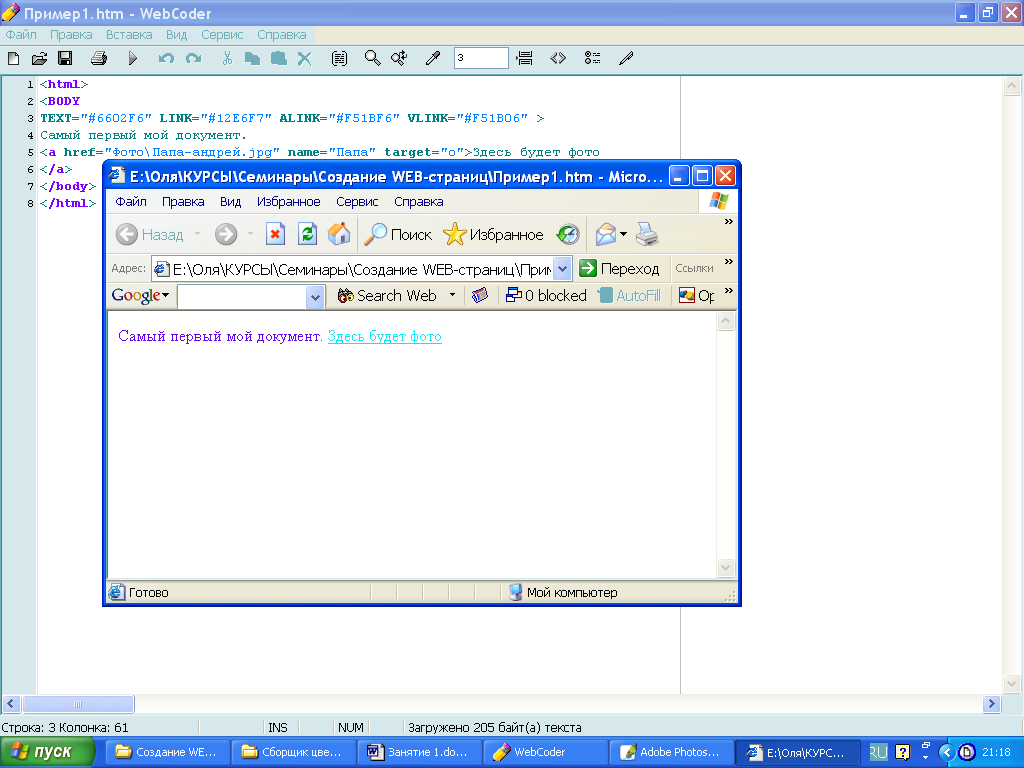Switch to Adobe Photos... taskbar item
This screenshot has height=768, width=1024.
(x=671, y=752)
